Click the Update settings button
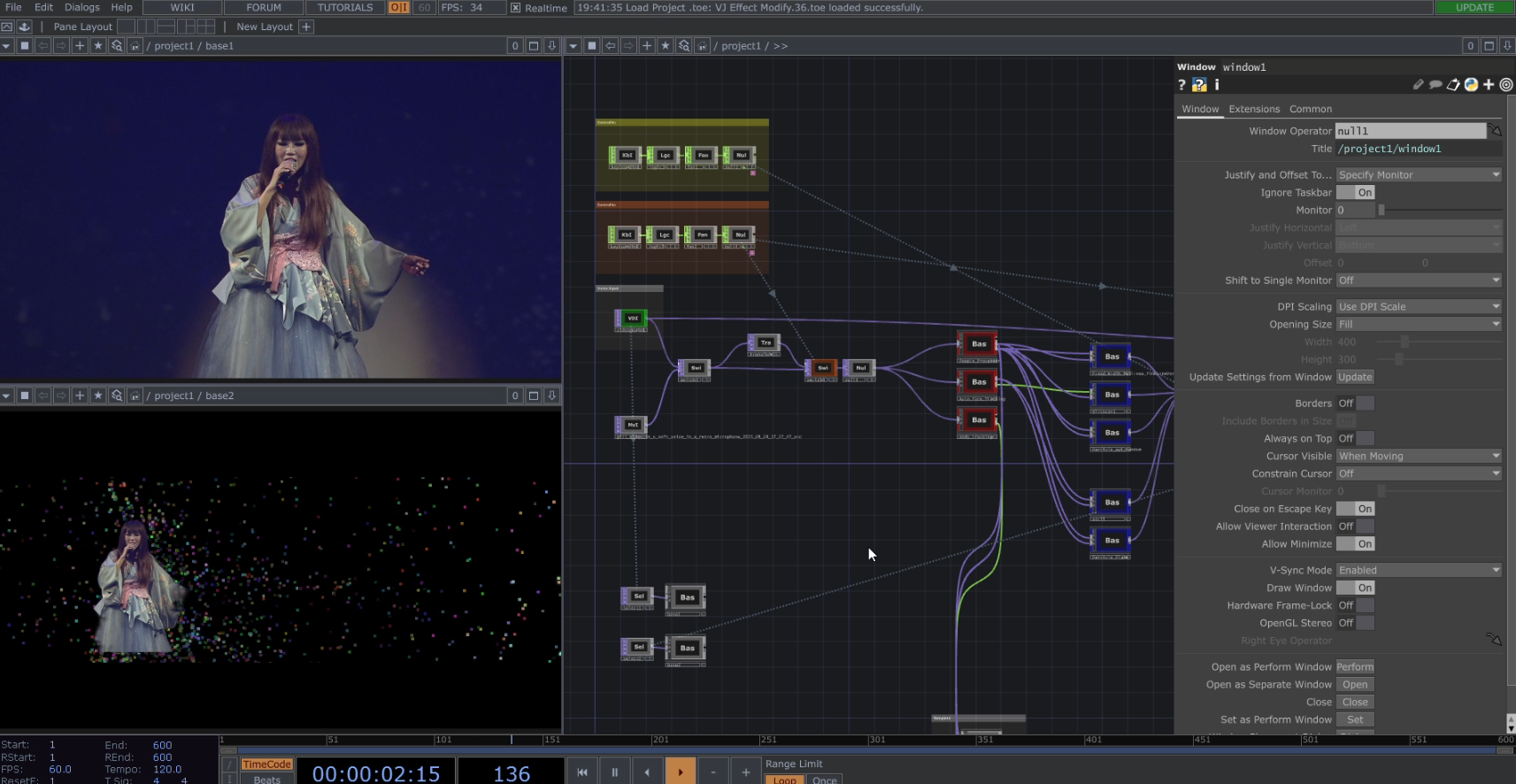 tap(1355, 377)
